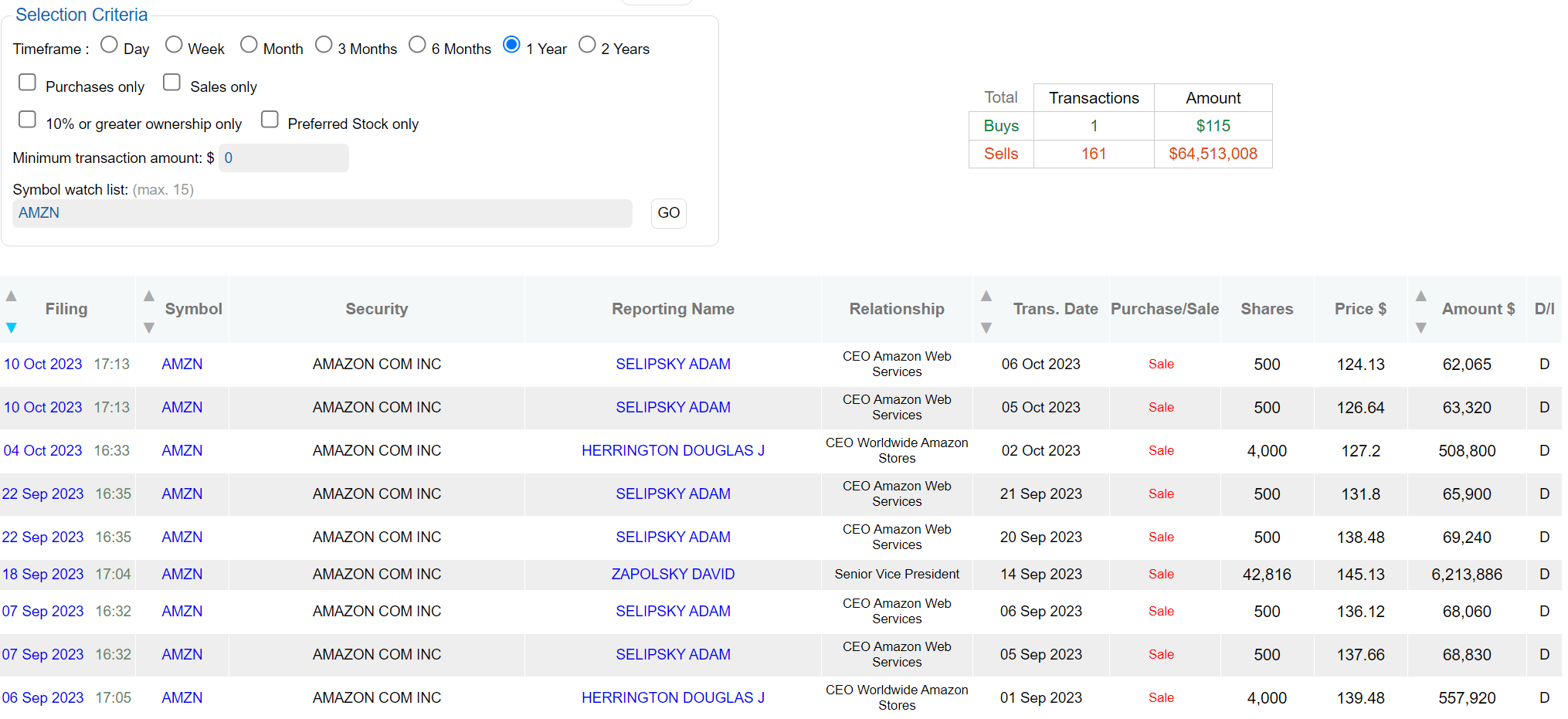Click the price 139.48
Viewport: 1568px width, 719px height.
pos(1361,698)
